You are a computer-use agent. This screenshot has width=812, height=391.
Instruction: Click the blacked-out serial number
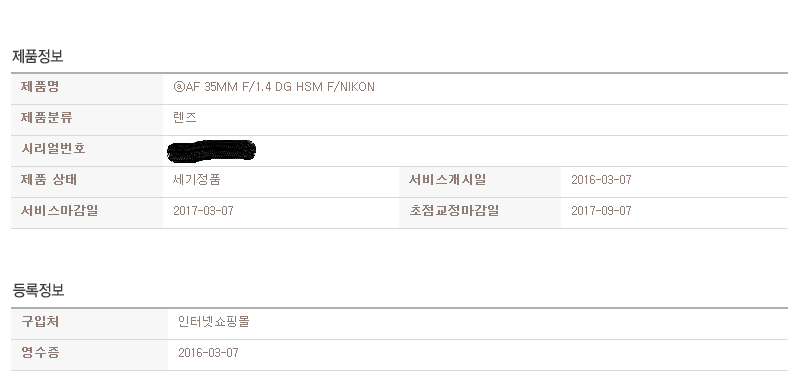[211, 150]
